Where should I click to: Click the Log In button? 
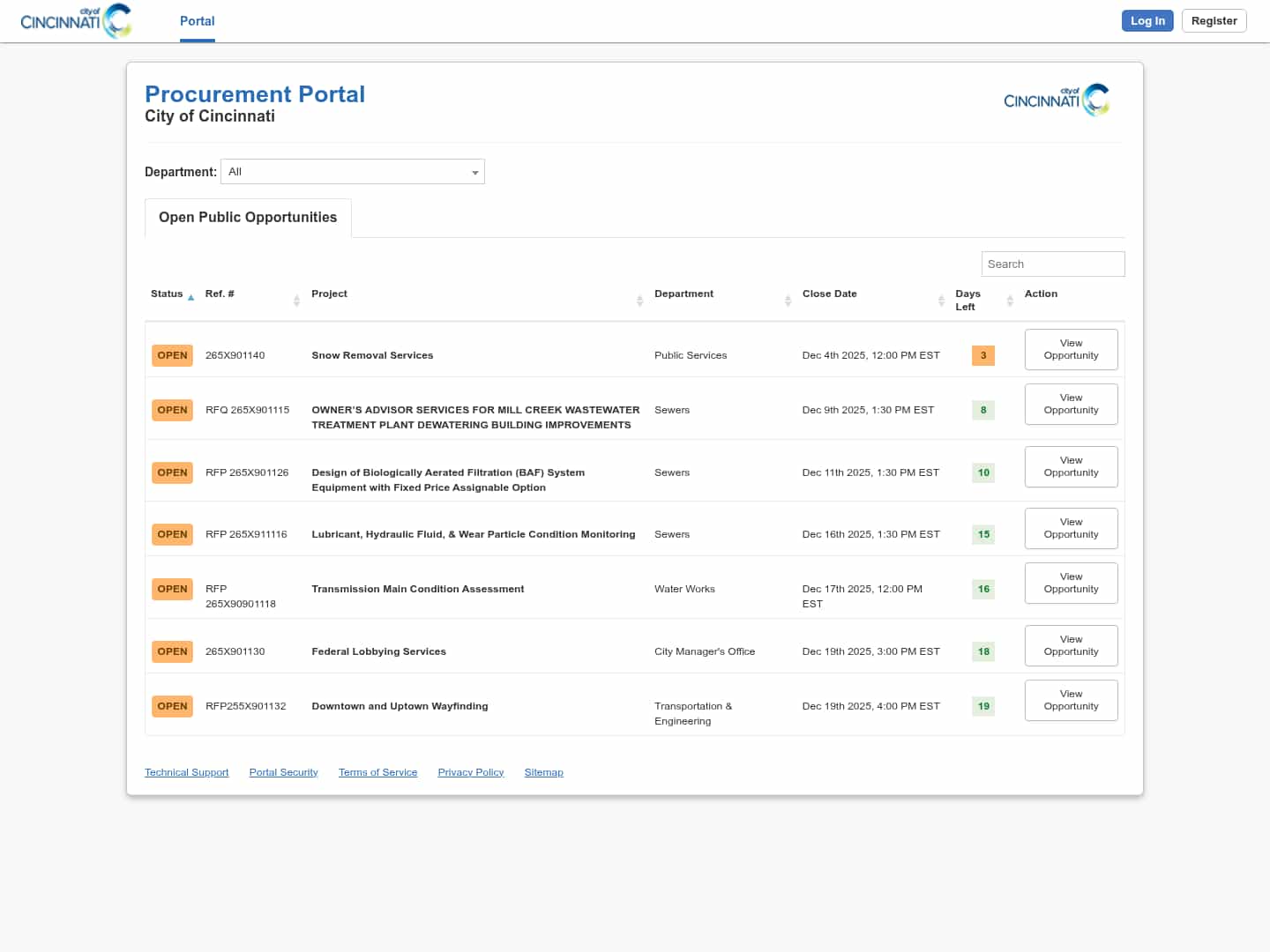coord(1147,21)
